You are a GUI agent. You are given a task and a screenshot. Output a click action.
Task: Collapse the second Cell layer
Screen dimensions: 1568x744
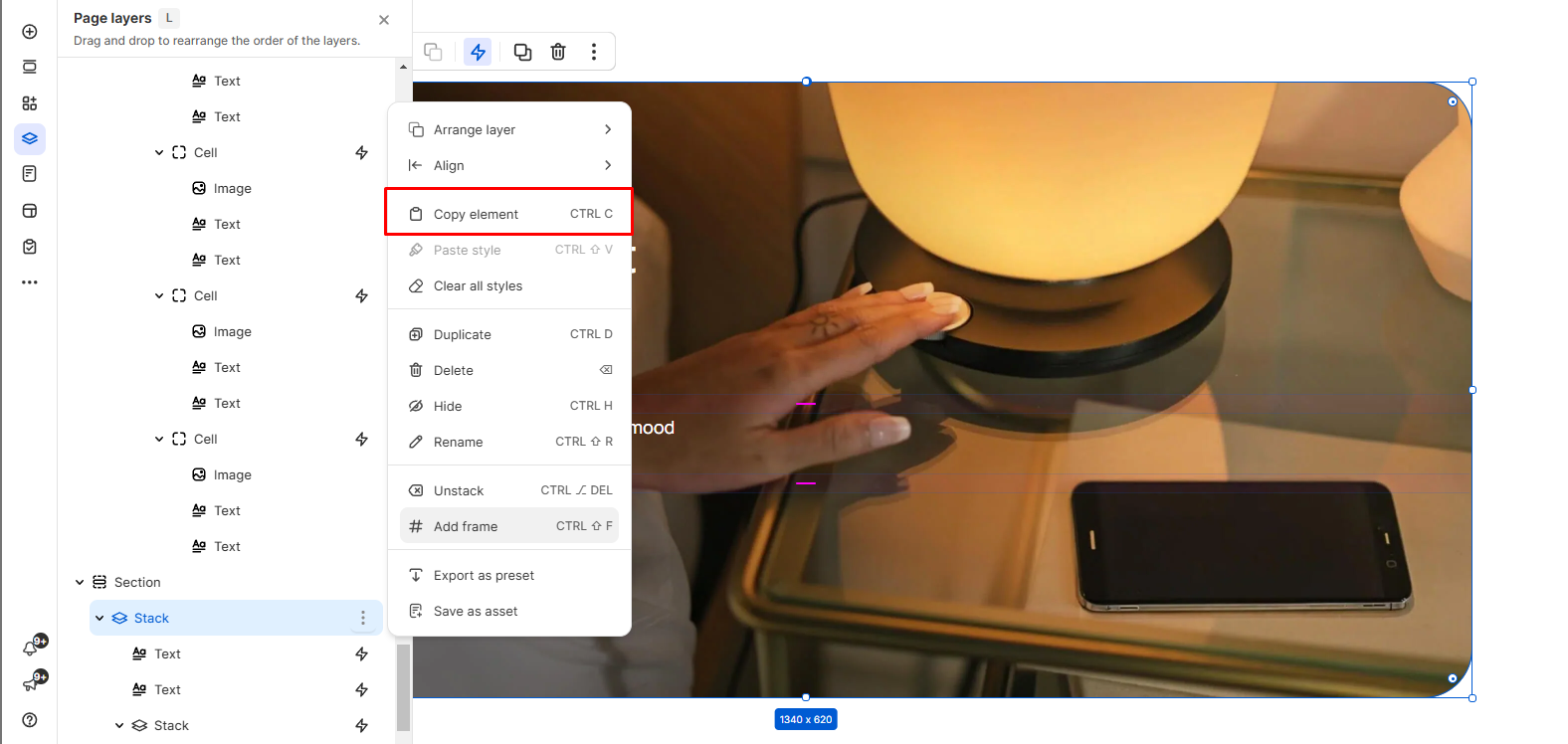159,295
